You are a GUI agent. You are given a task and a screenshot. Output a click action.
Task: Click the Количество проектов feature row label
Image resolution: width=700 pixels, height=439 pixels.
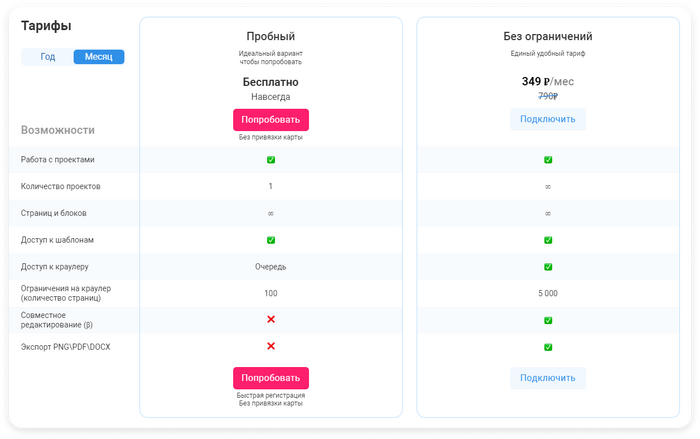61,187
